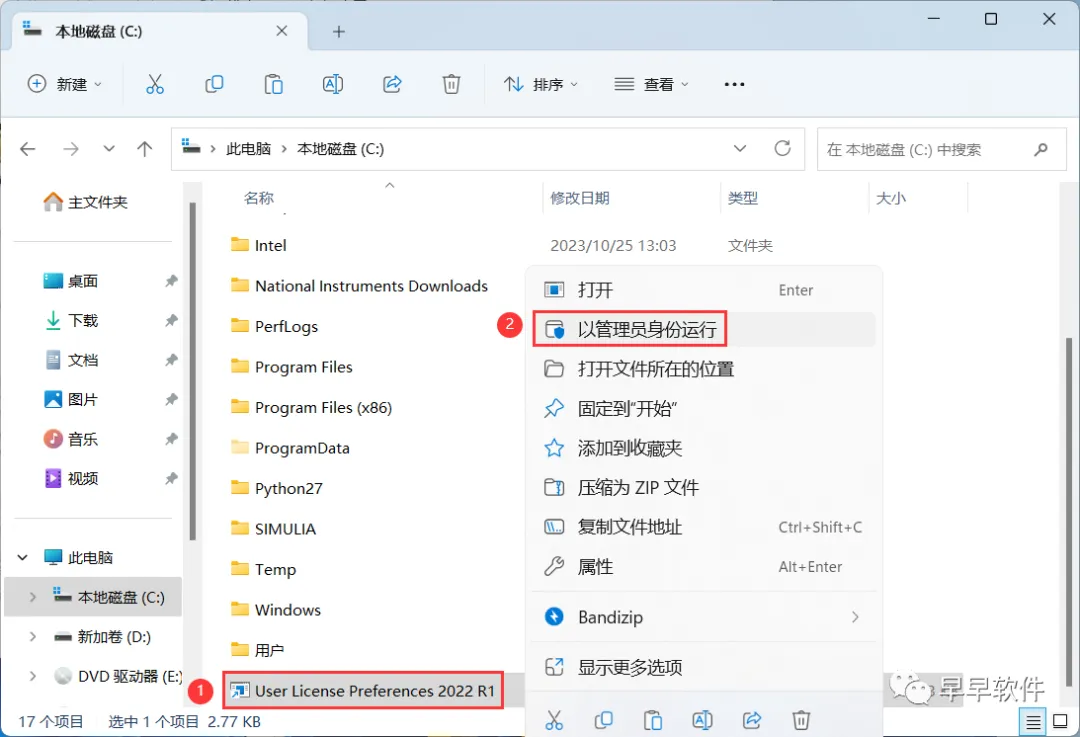Select the Program Files (x86) folder

(x=311, y=408)
